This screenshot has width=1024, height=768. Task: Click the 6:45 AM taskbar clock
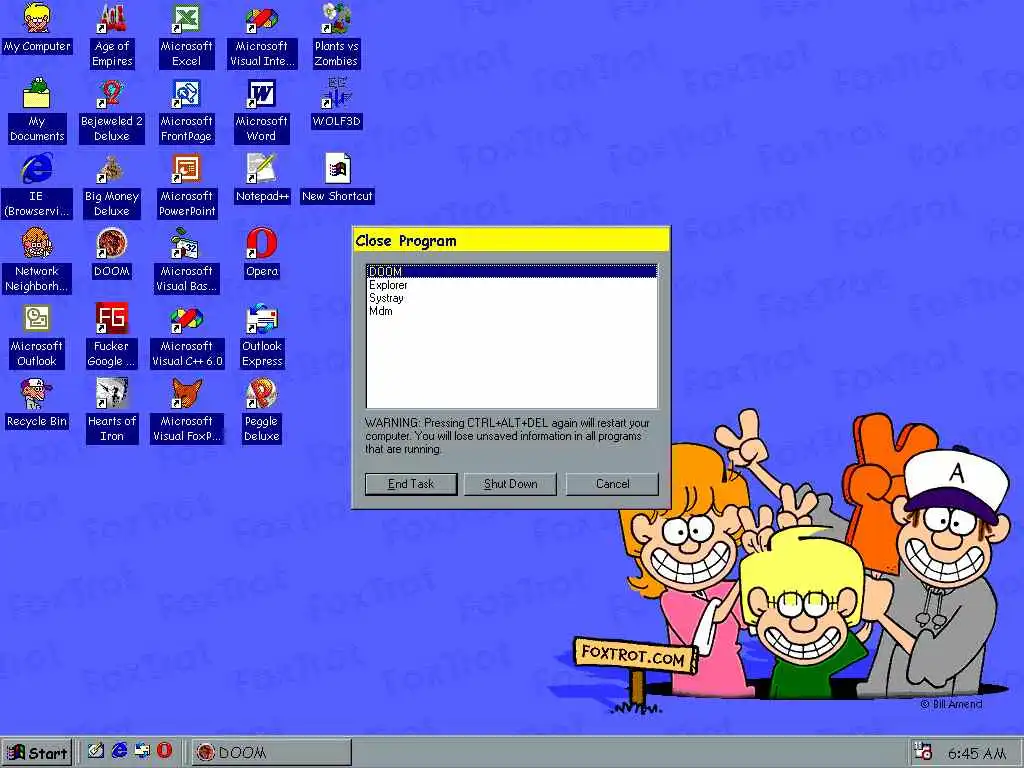(977, 753)
